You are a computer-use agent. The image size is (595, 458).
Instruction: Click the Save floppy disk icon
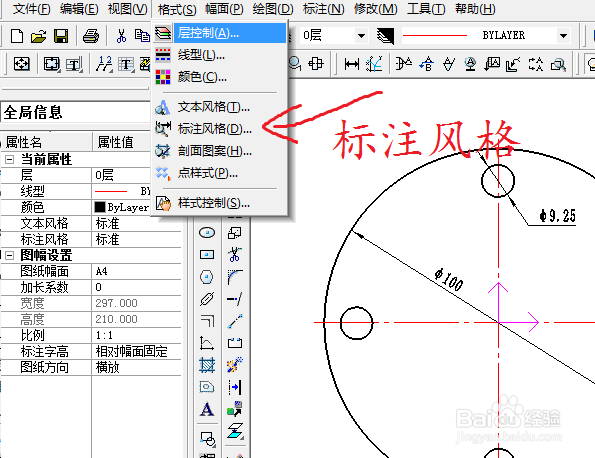click(61, 36)
